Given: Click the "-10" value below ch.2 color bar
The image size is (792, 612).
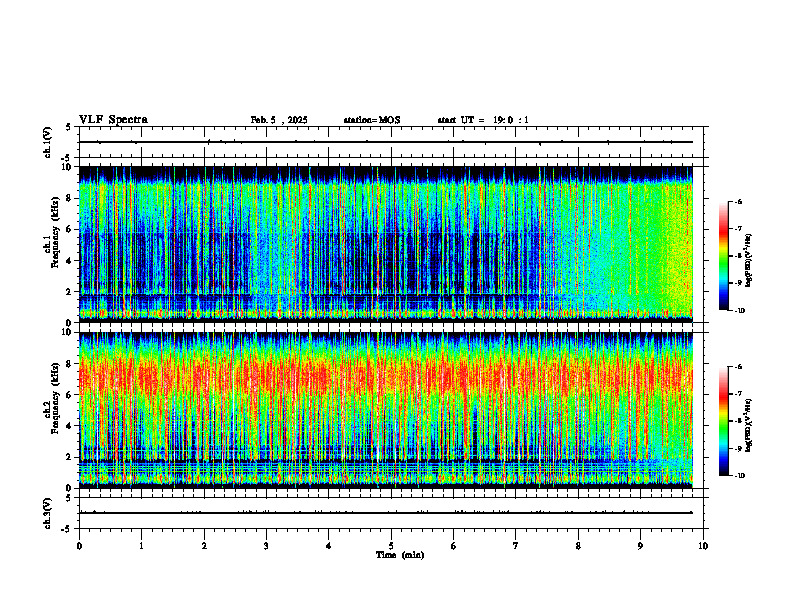Looking at the screenshot, I should 739,476.
